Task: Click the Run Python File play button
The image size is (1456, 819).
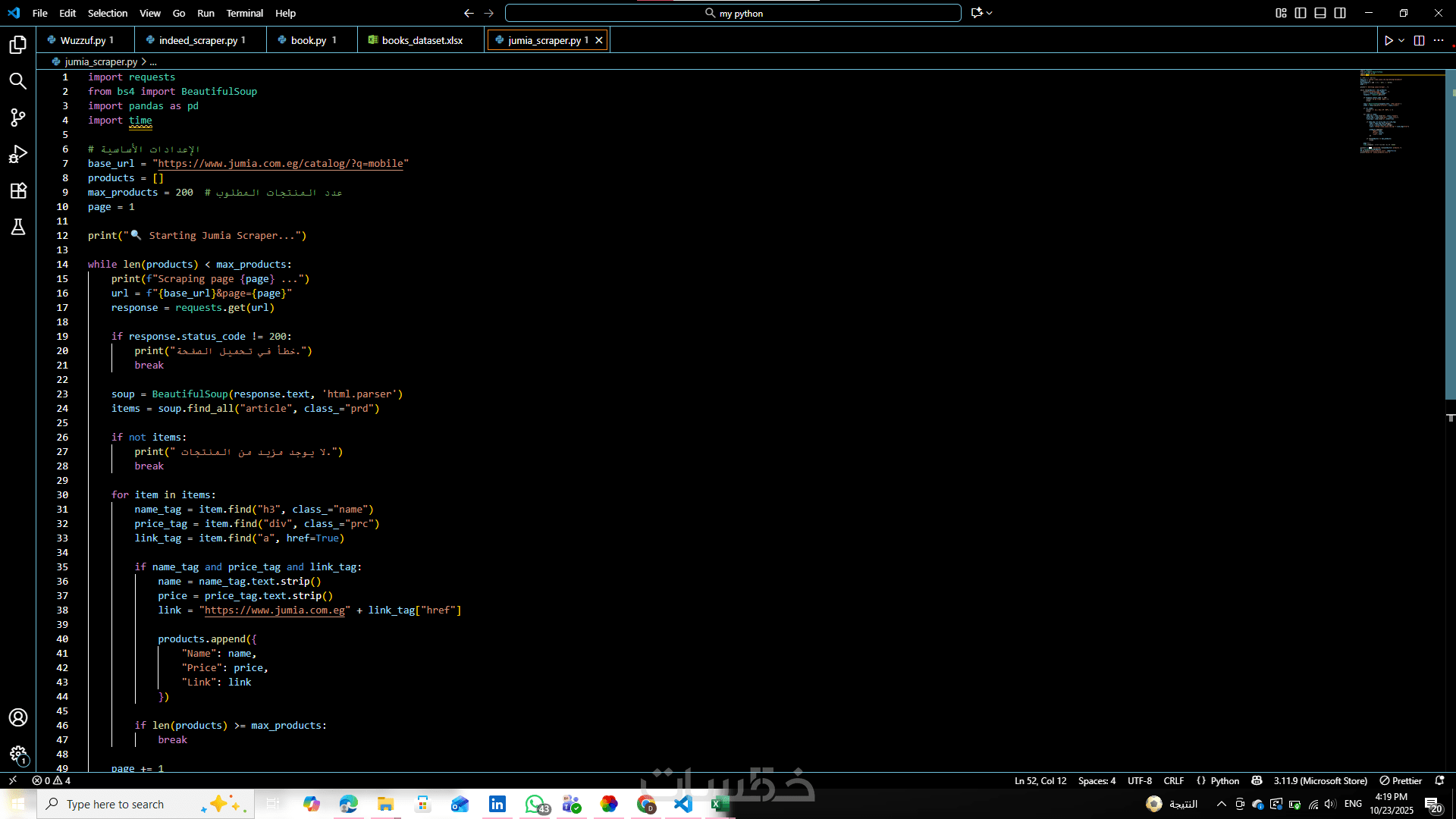Action: [1388, 40]
